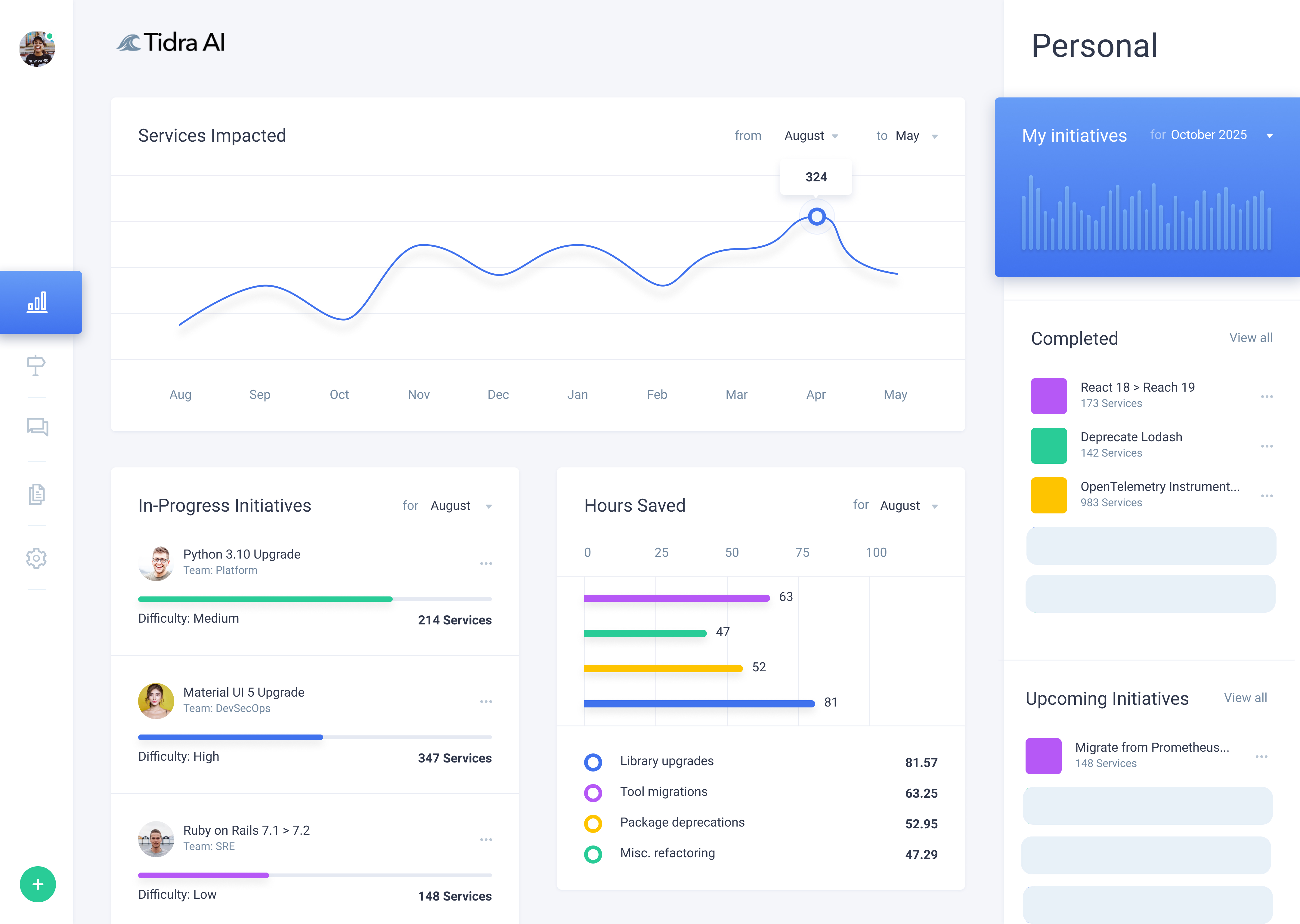The height and width of the screenshot is (924, 1300).
Task: Toggle the Library upgrades legend circle
Action: click(593, 762)
